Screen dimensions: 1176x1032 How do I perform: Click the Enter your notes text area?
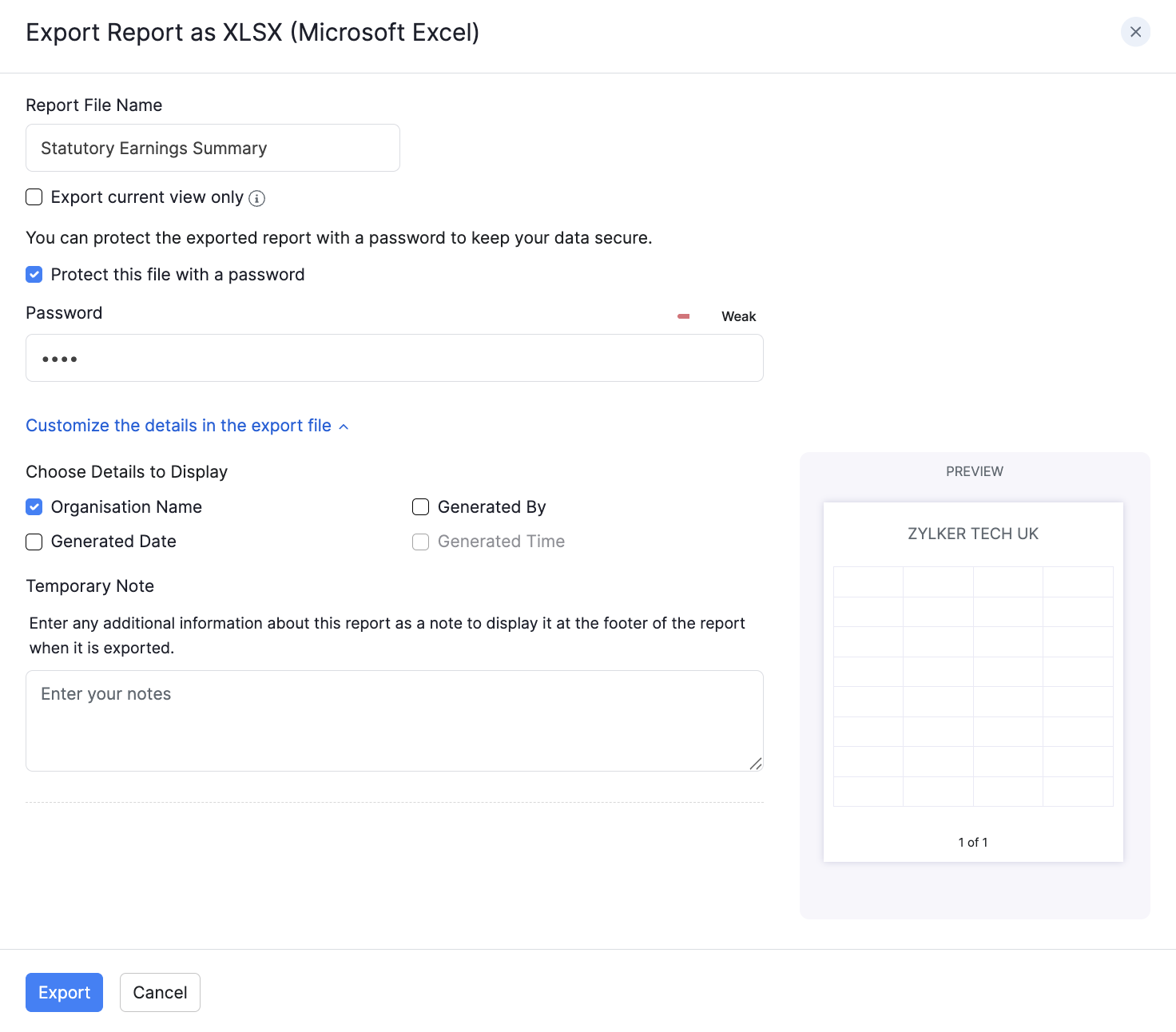pyautogui.click(x=395, y=720)
